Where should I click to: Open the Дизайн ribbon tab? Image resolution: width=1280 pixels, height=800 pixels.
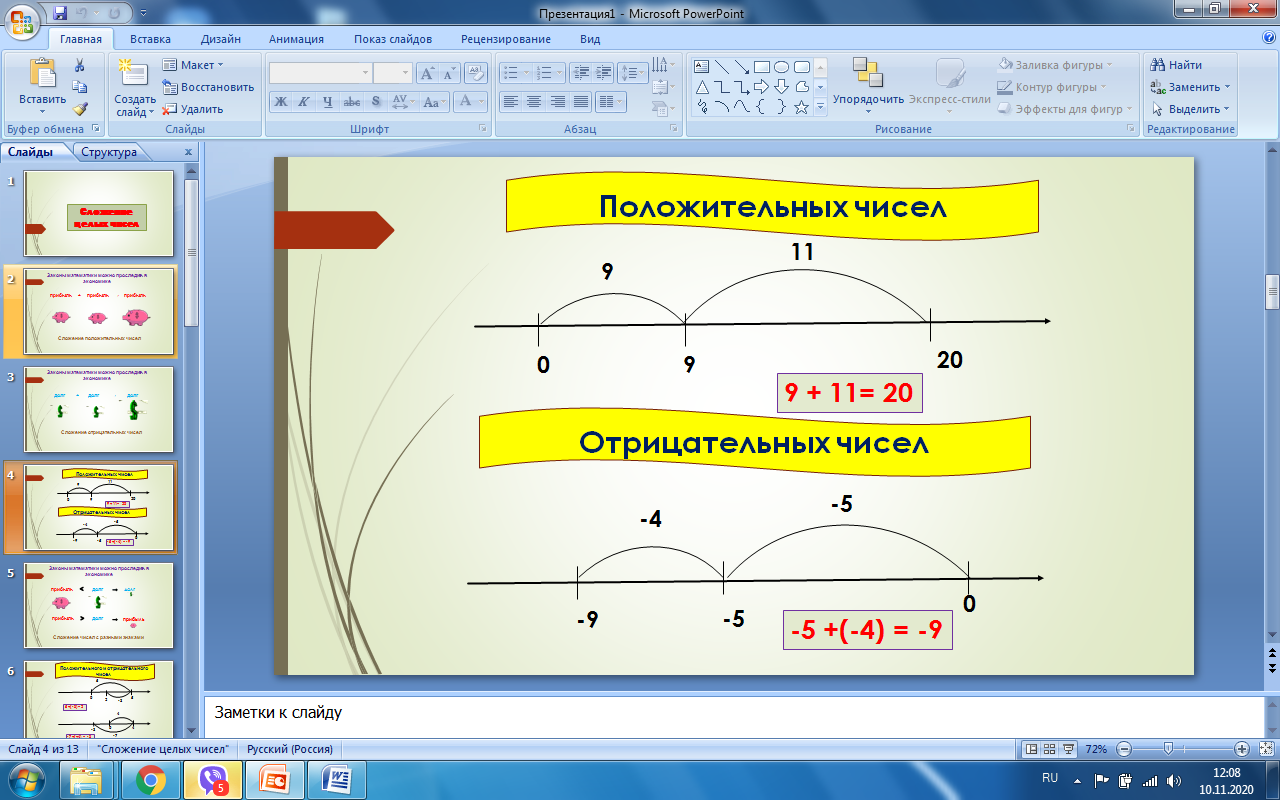220,39
